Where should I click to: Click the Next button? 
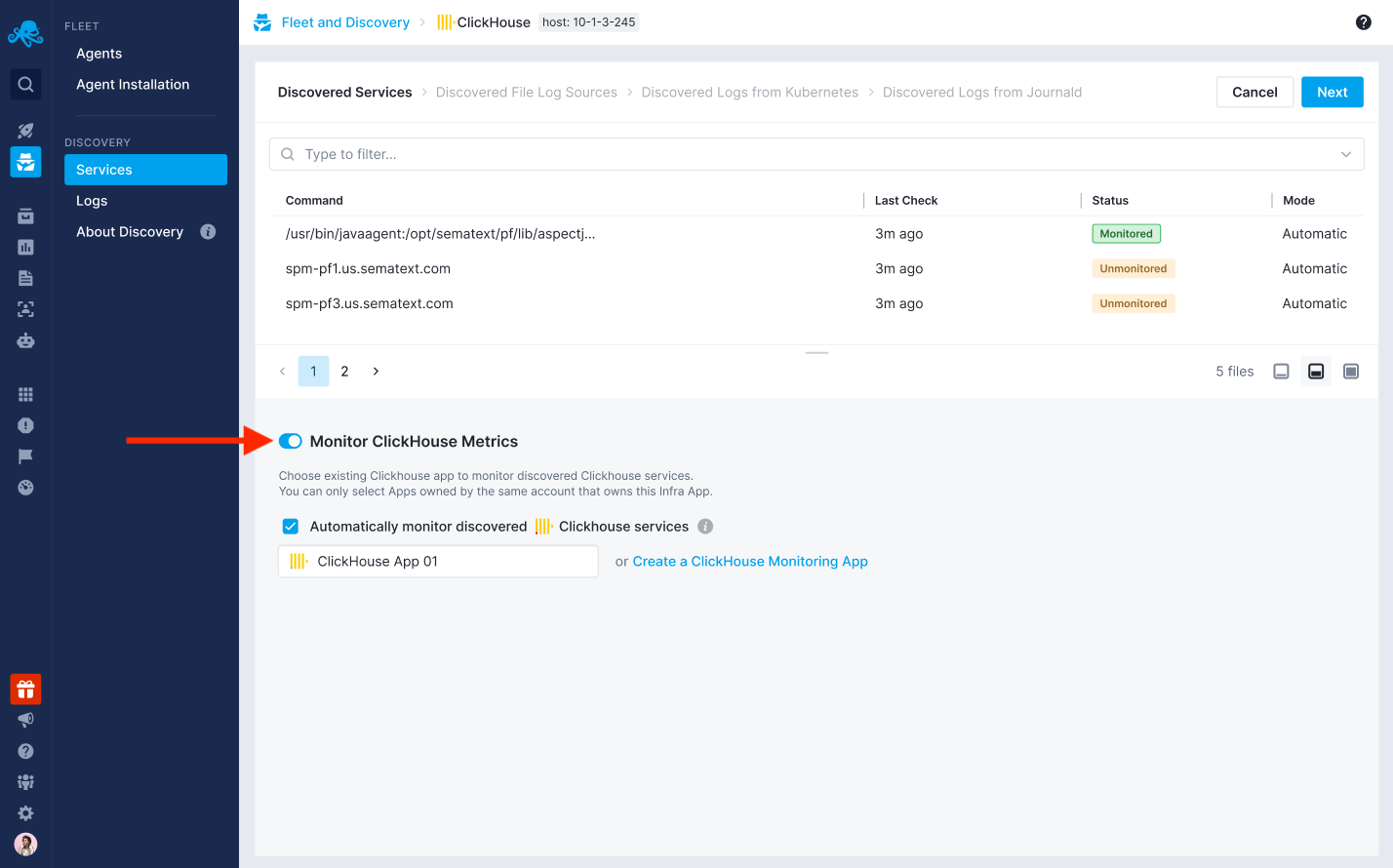[1333, 93]
